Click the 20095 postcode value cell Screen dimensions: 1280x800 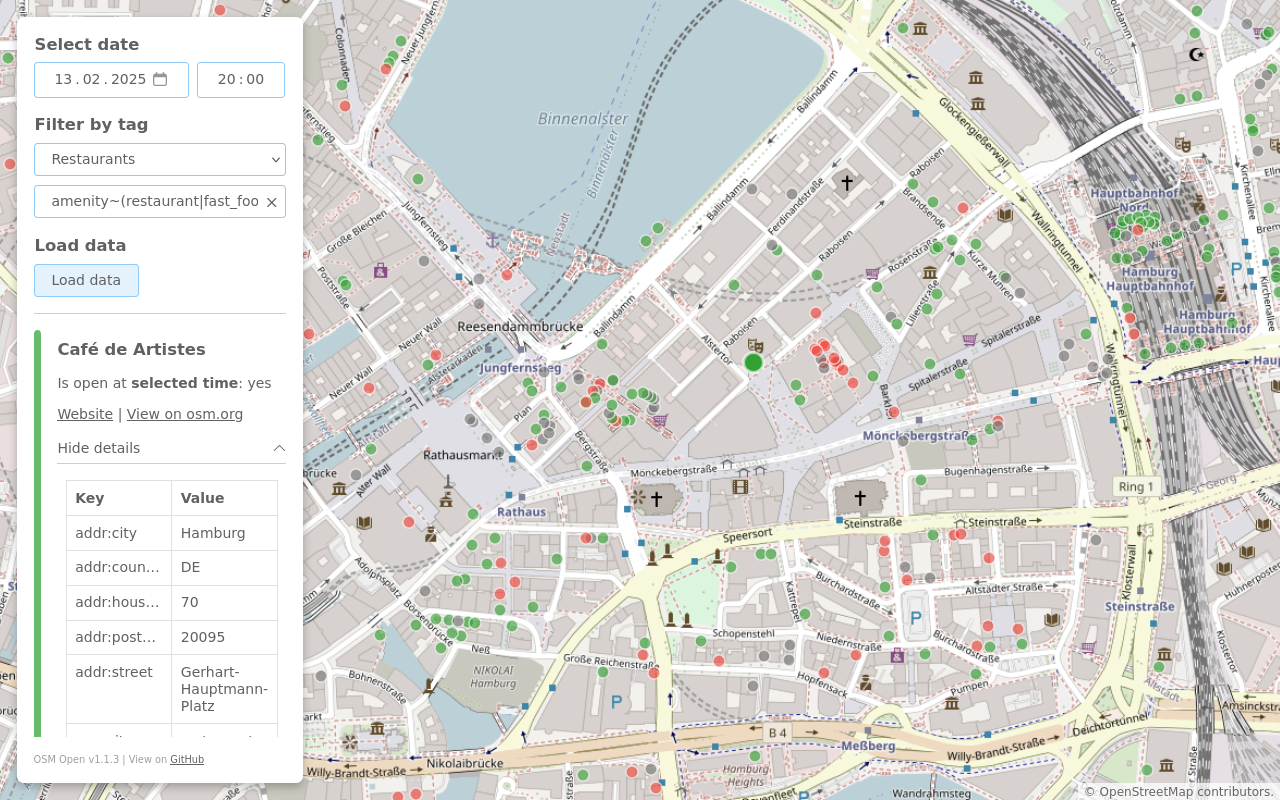coord(225,637)
